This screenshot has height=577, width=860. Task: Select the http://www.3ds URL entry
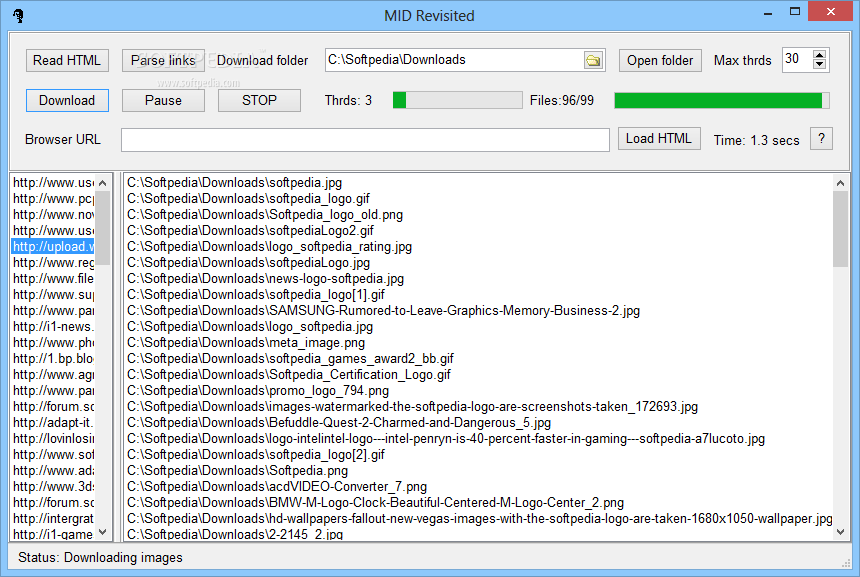[x=53, y=487]
